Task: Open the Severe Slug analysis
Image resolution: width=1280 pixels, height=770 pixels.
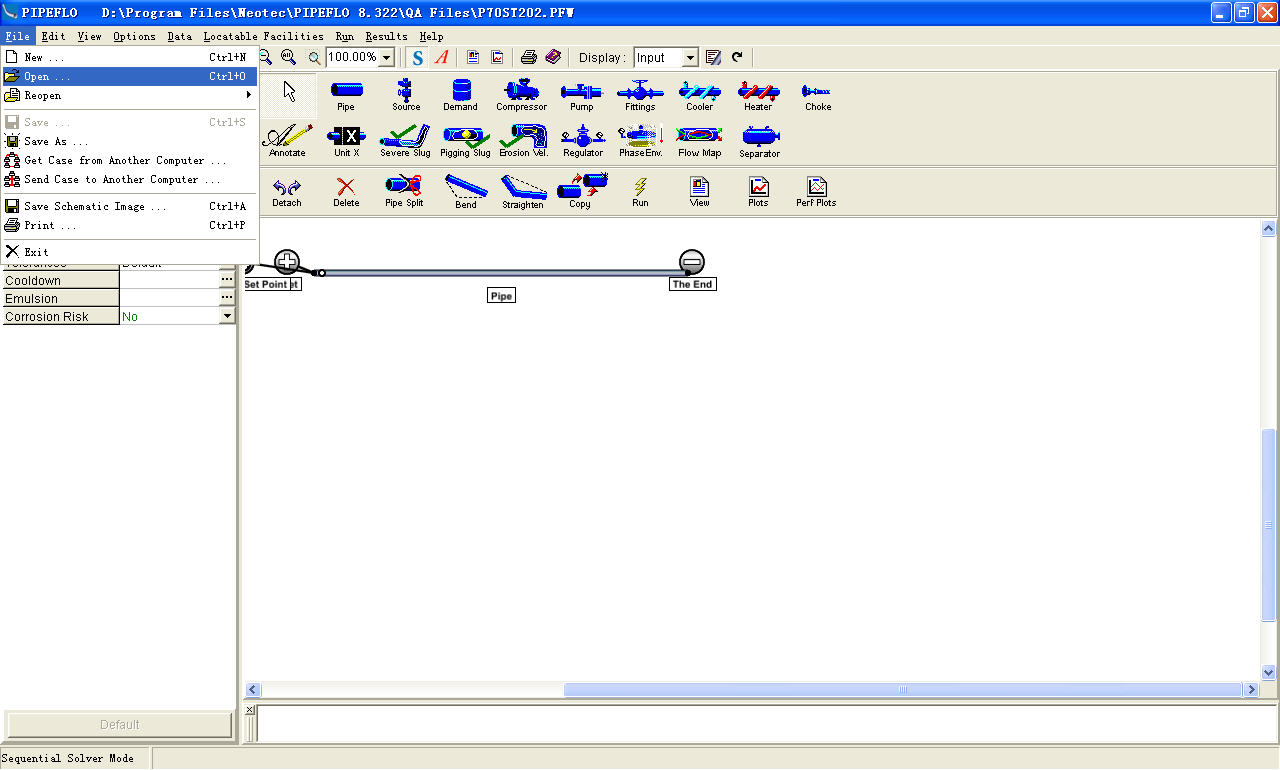Action: coord(405,141)
